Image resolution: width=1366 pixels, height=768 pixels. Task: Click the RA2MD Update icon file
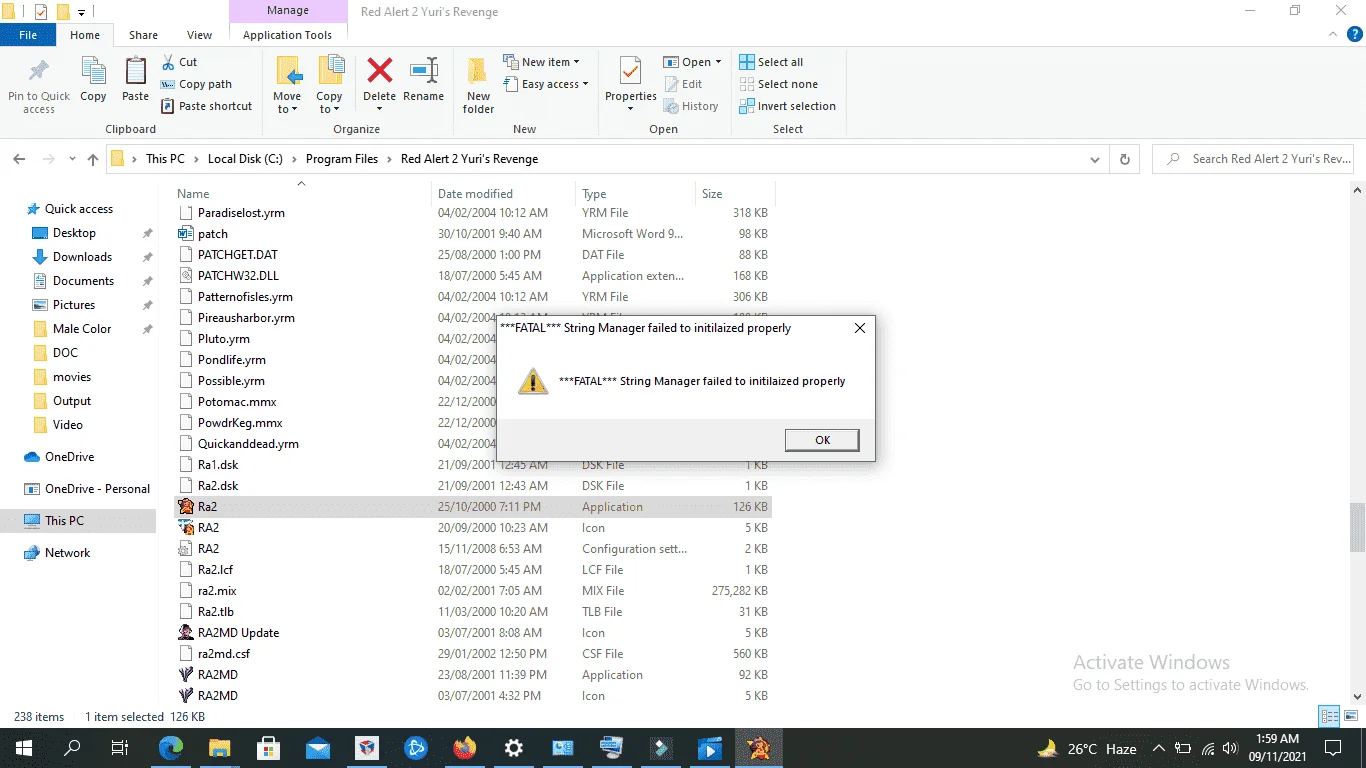coord(186,633)
